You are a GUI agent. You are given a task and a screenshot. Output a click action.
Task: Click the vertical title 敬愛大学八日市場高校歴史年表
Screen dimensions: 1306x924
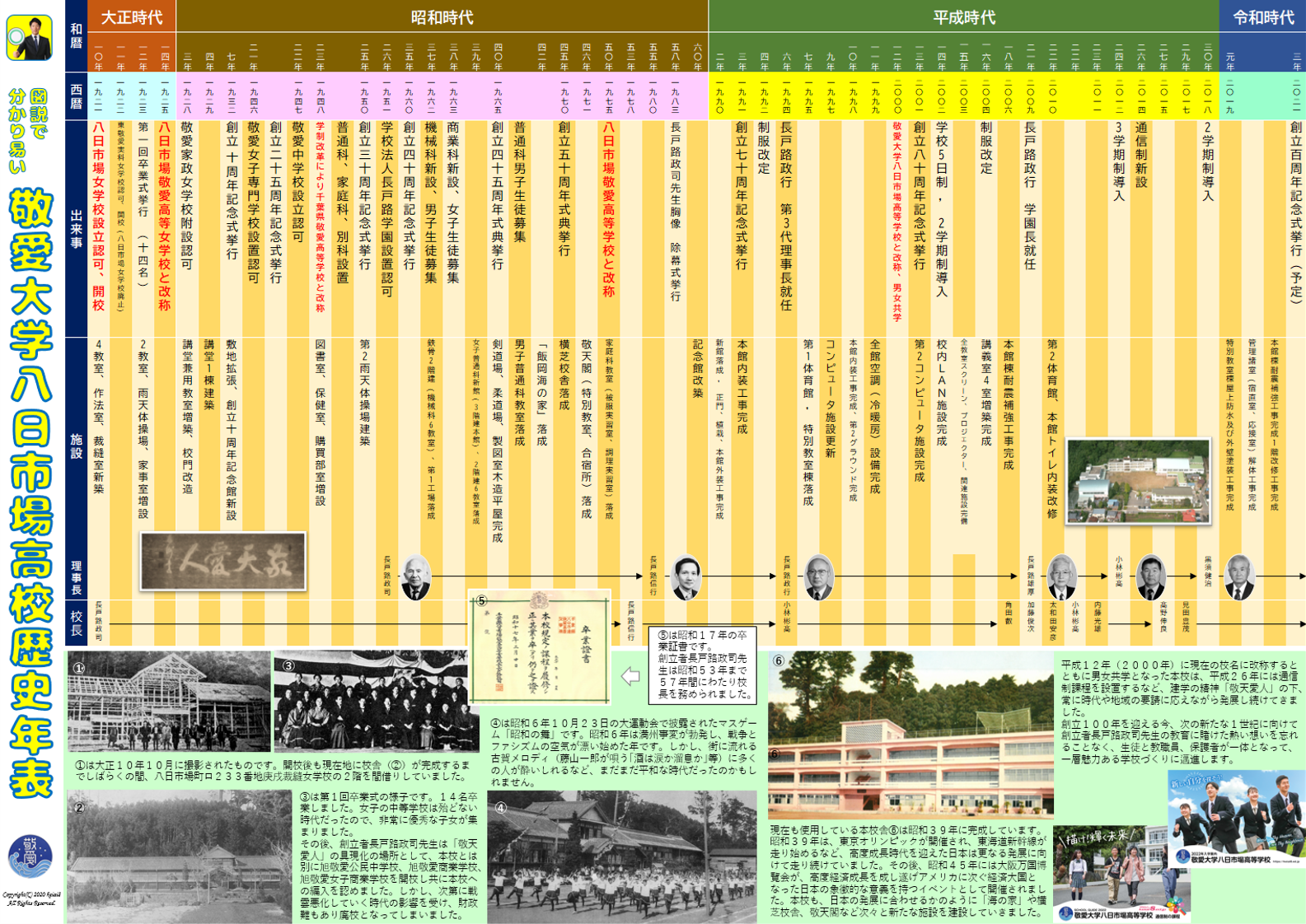click(x=31, y=494)
